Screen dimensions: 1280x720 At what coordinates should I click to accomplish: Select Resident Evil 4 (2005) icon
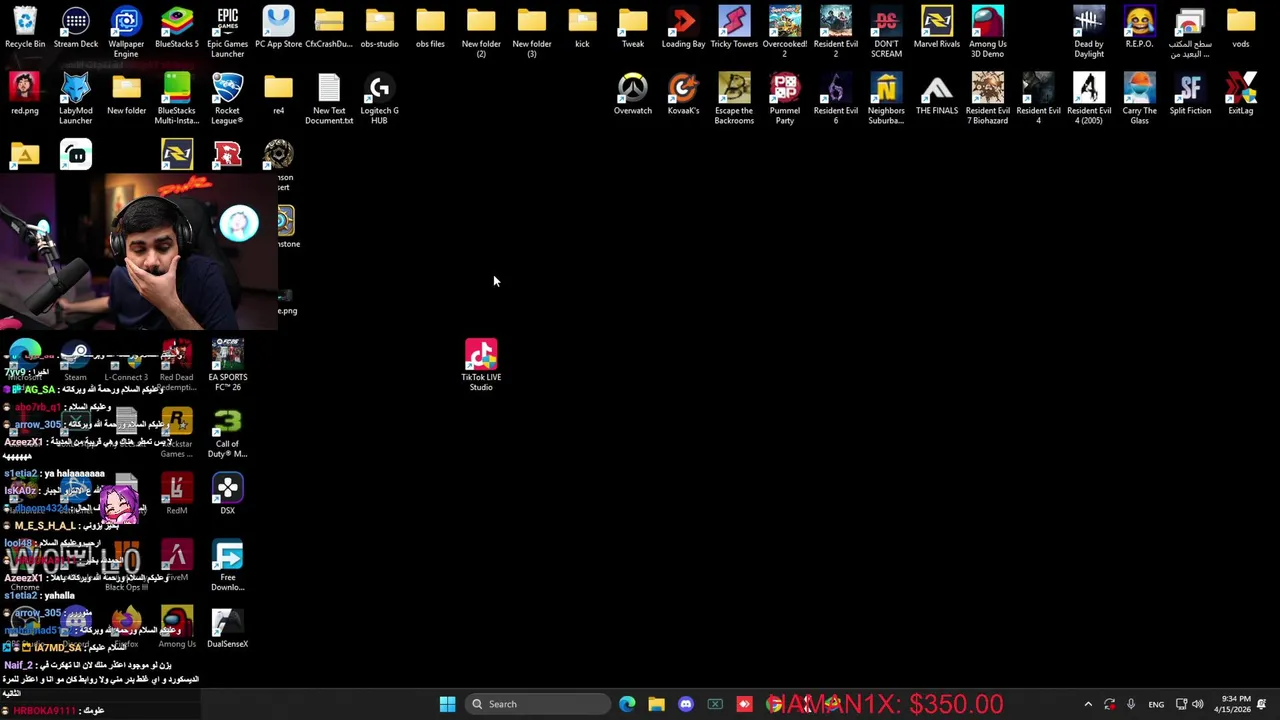click(x=1089, y=98)
